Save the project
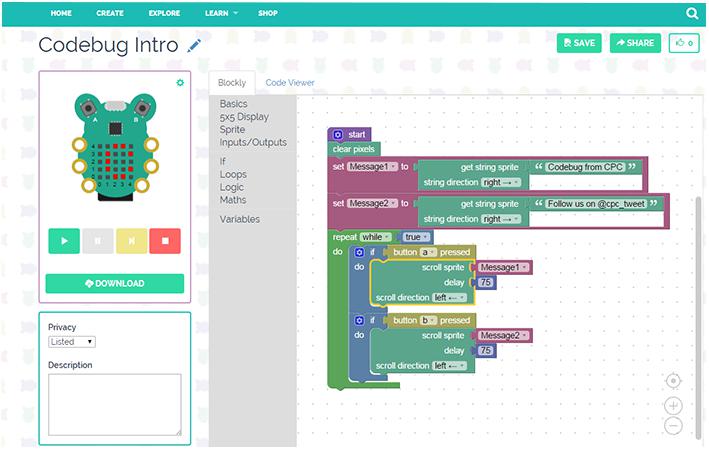Screen dimensions: 709x449 click(579, 43)
